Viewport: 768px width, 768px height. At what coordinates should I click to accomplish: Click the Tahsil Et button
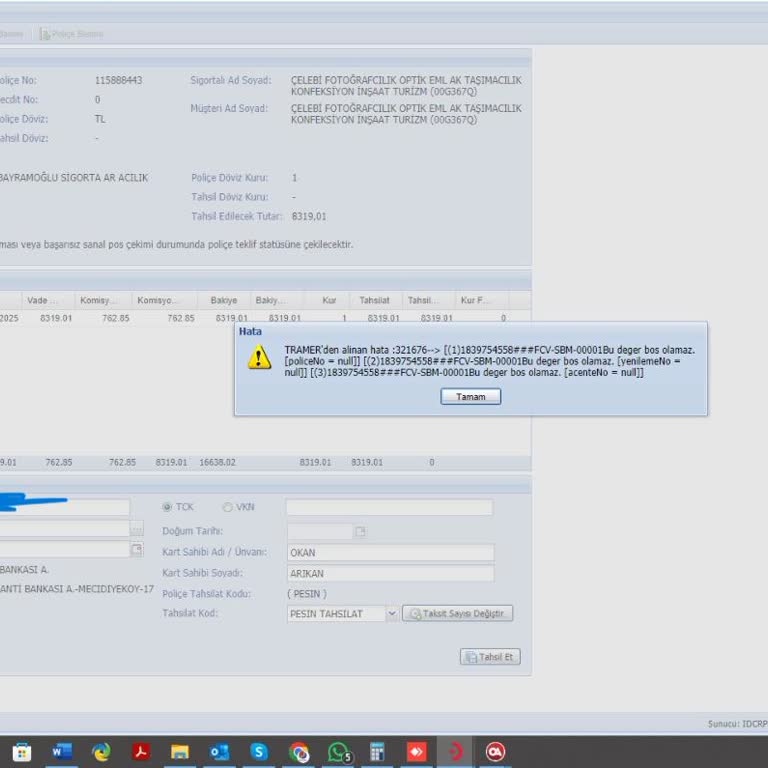[x=490, y=657]
